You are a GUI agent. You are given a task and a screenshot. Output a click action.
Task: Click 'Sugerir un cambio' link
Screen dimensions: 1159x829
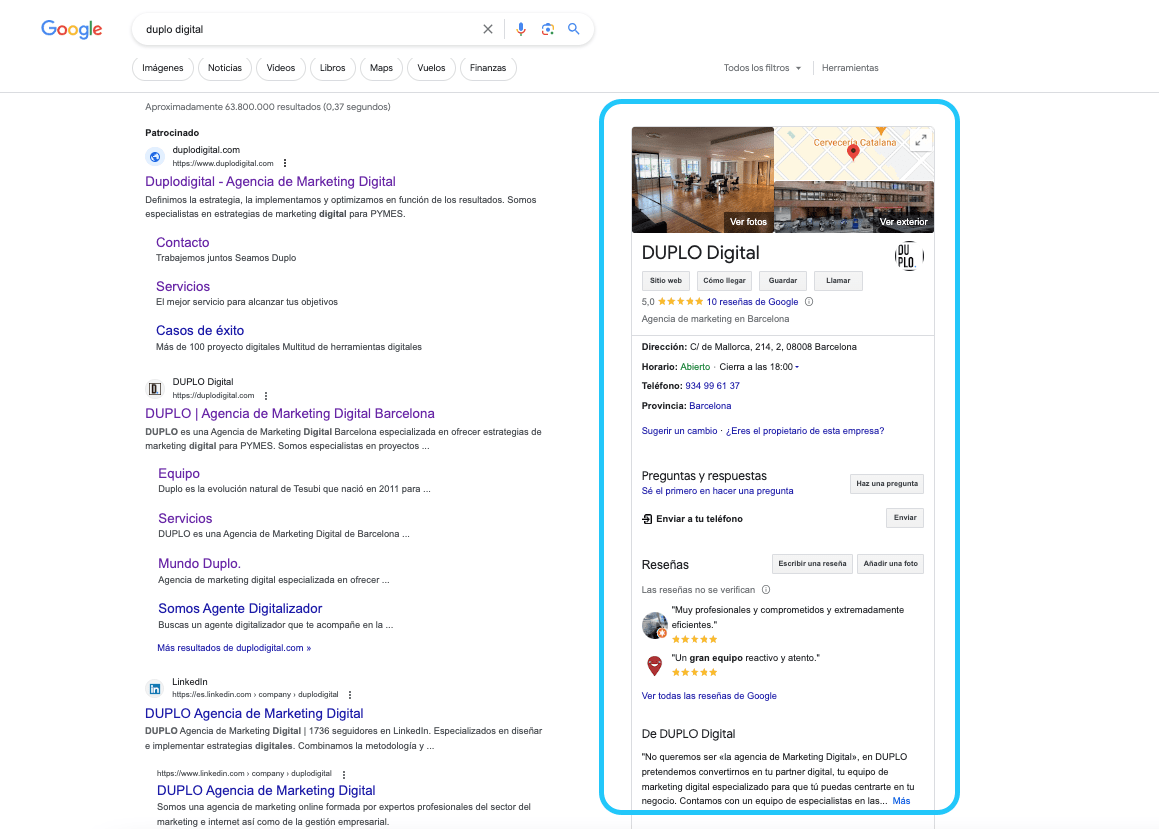click(x=679, y=431)
